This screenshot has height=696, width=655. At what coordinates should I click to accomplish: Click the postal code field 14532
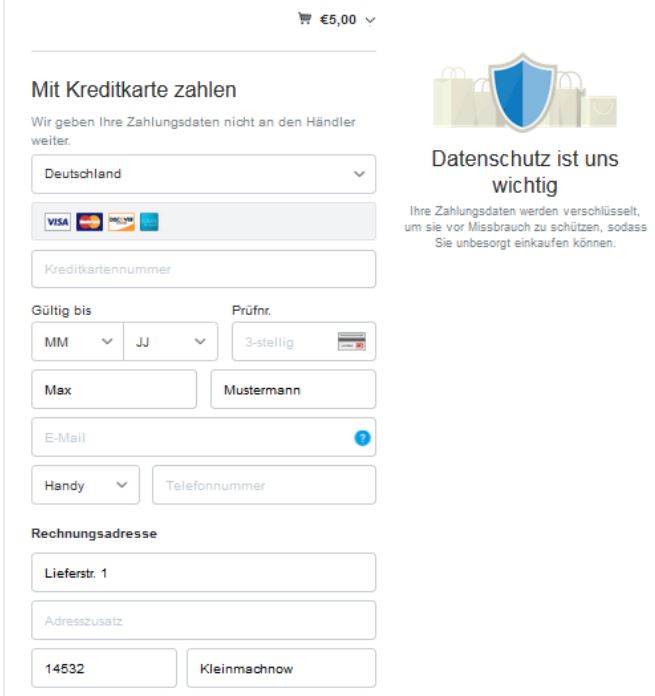(x=104, y=668)
